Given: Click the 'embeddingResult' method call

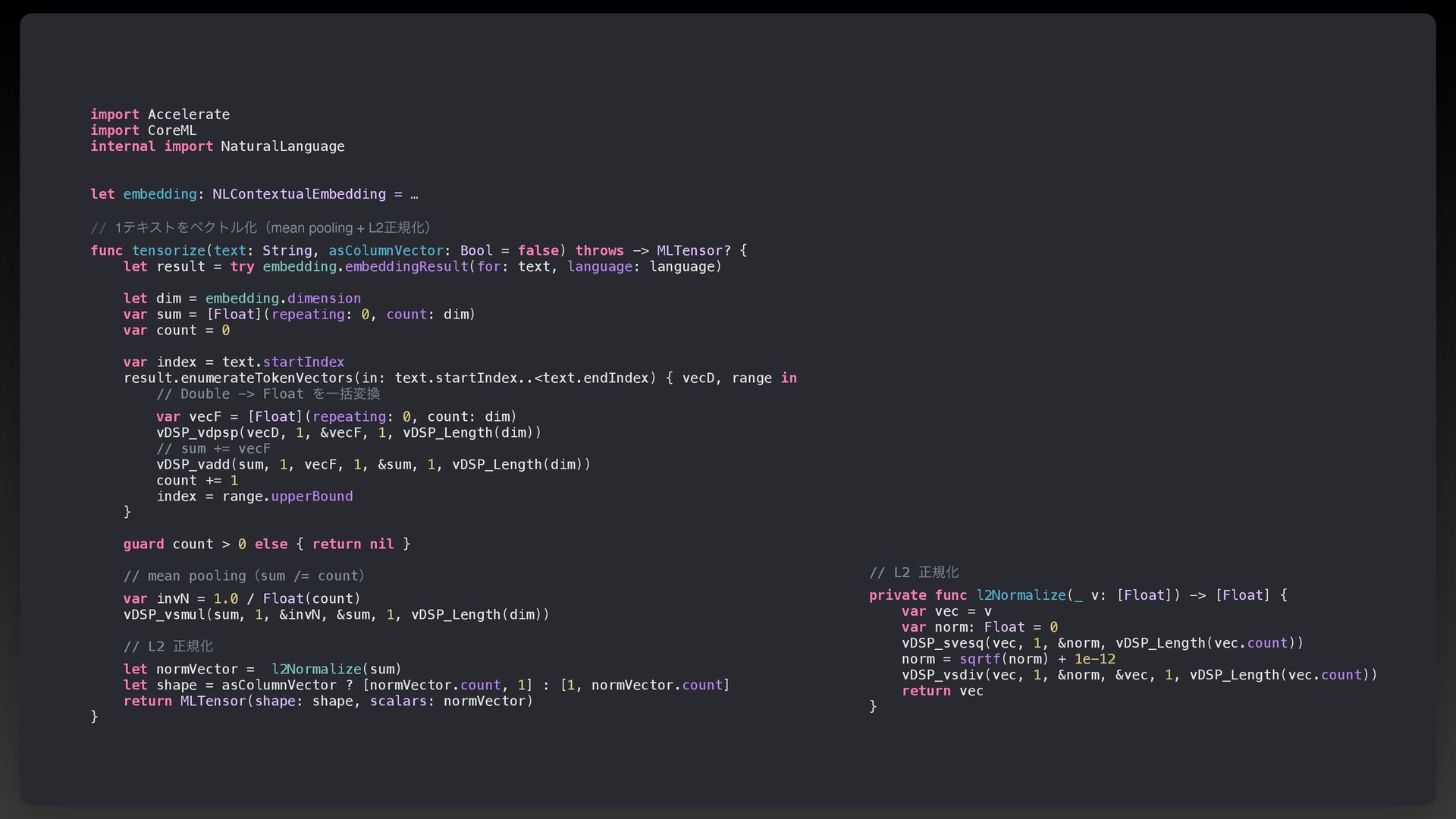Looking at the screenshot, I should 406,266.
